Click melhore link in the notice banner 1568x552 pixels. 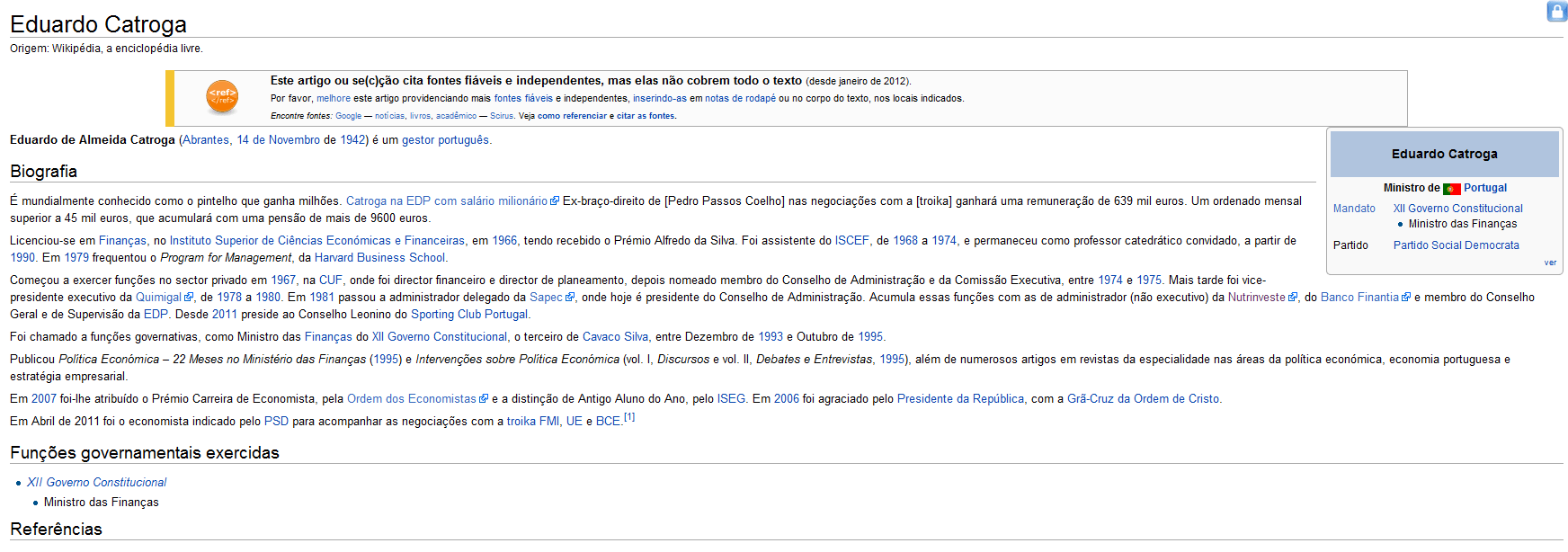click(x=334, y=99)
